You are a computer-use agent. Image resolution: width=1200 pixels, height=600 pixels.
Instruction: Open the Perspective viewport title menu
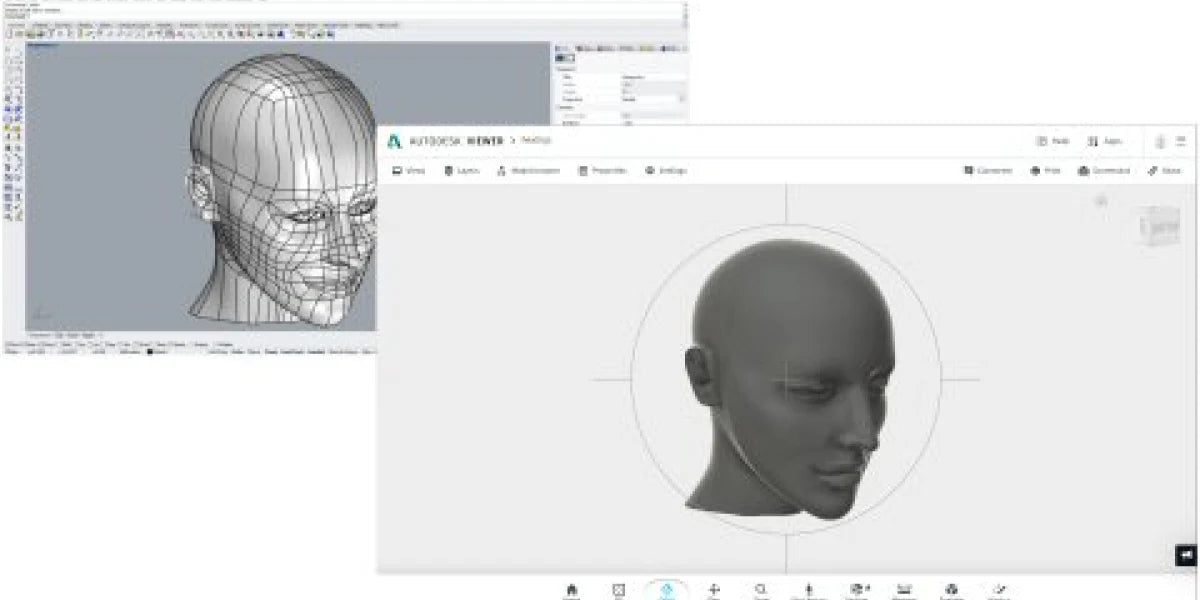(x=40, y=46)
